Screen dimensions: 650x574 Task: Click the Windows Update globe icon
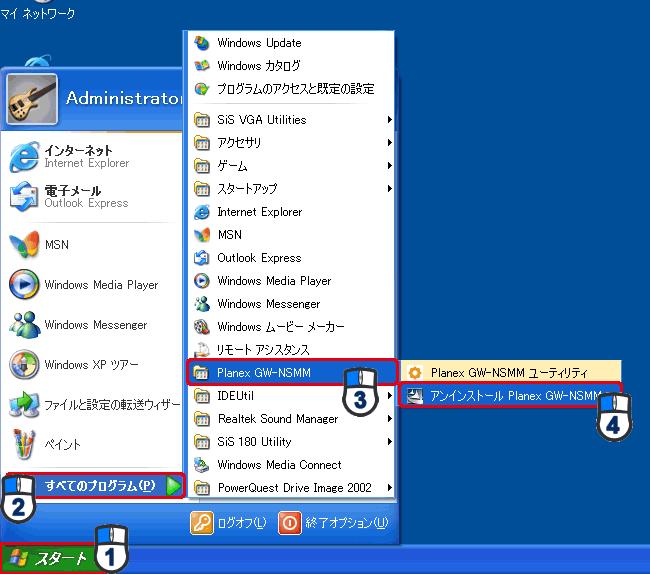pos(202,43)
